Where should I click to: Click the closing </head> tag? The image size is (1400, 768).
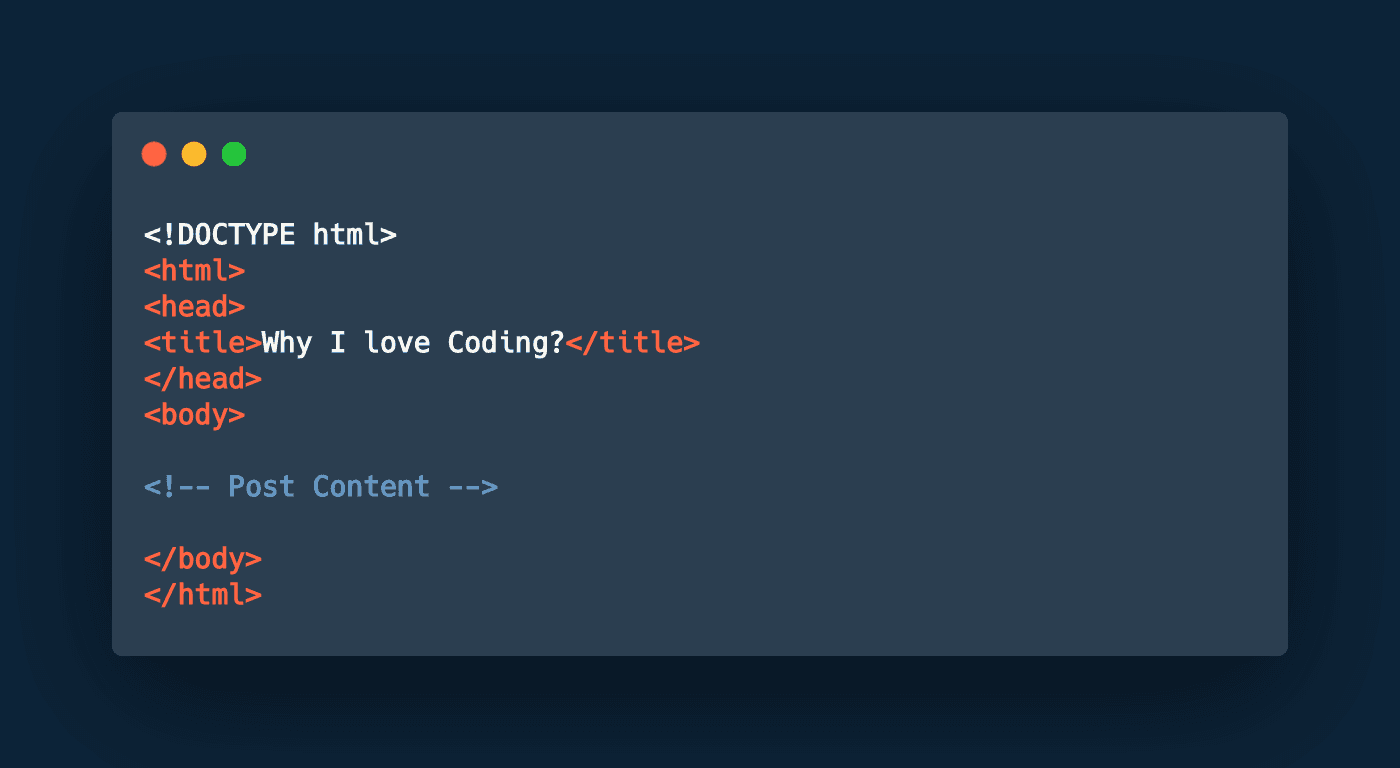(x=203, y=379)
